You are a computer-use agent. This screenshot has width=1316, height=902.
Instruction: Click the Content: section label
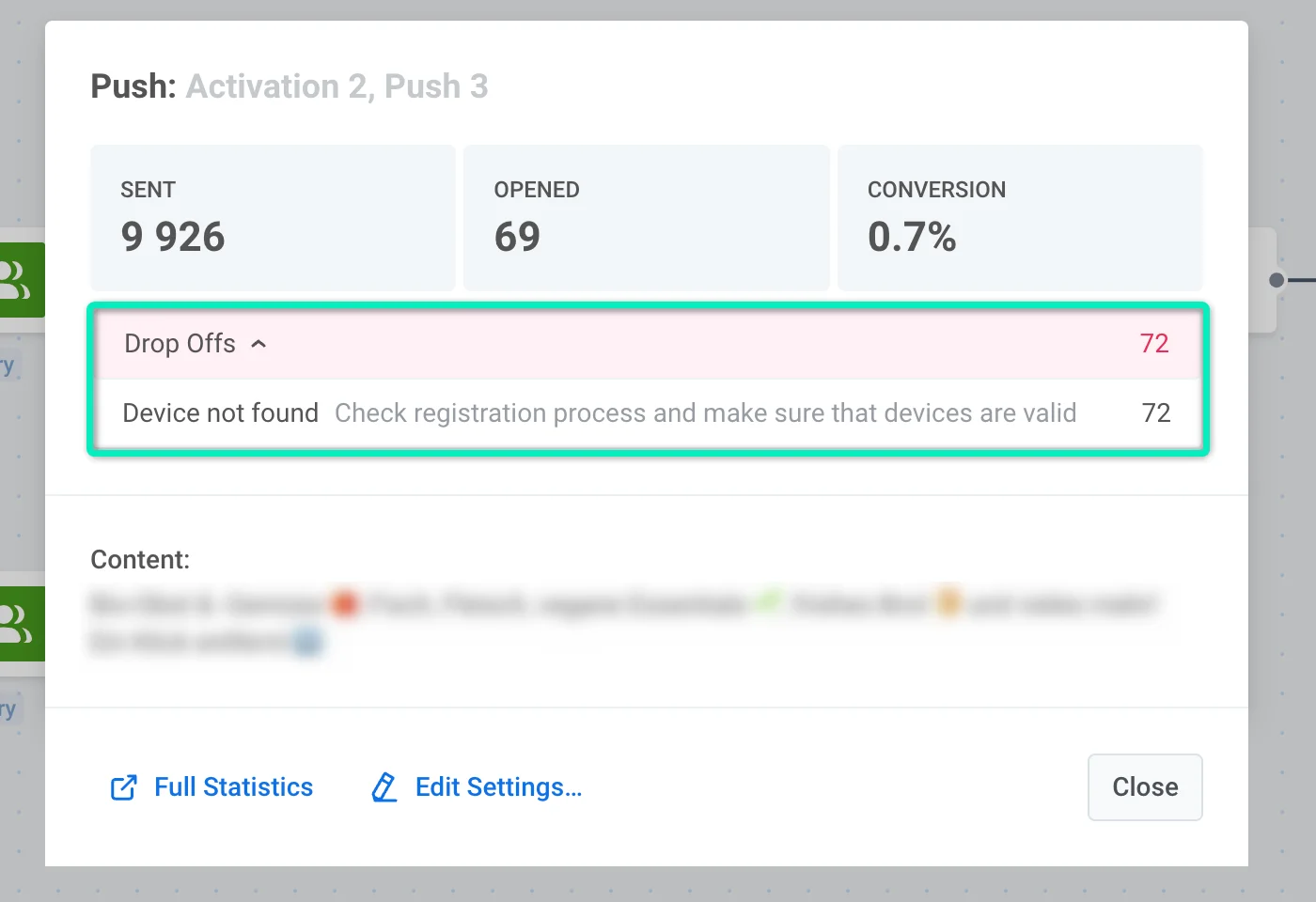click(140, 560)
